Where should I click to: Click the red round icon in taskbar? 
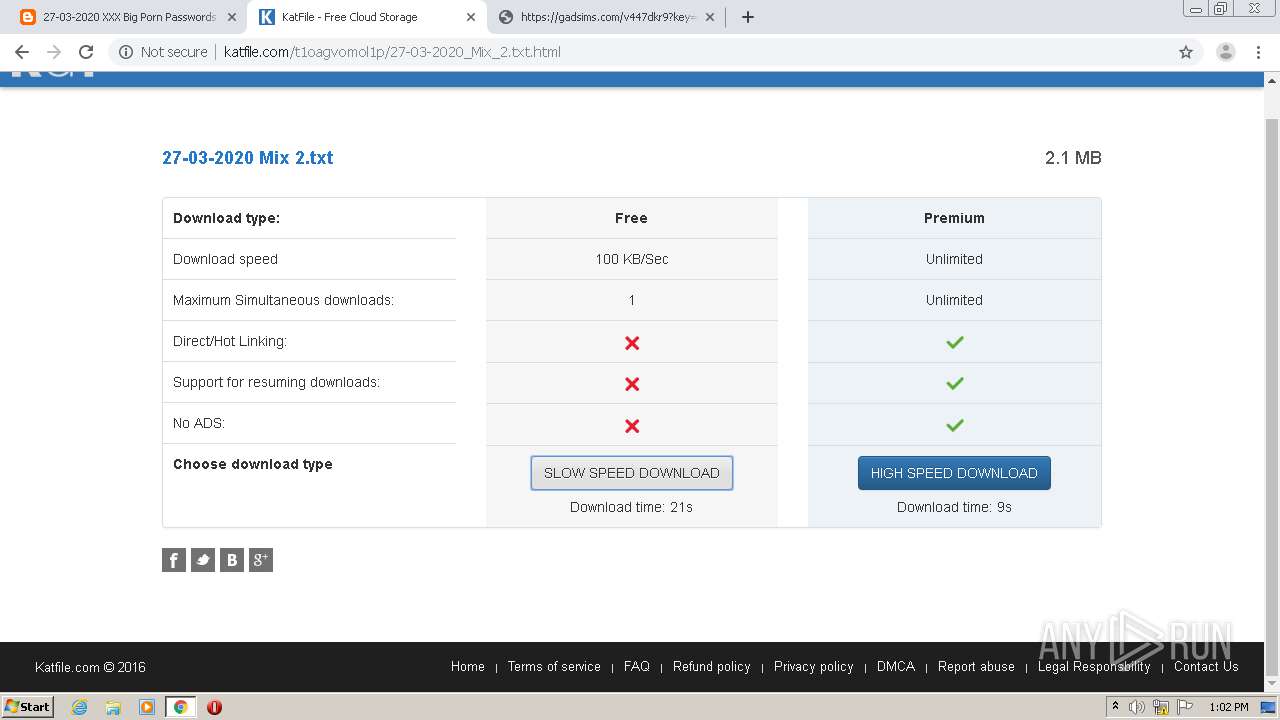(x=214, y=707)
